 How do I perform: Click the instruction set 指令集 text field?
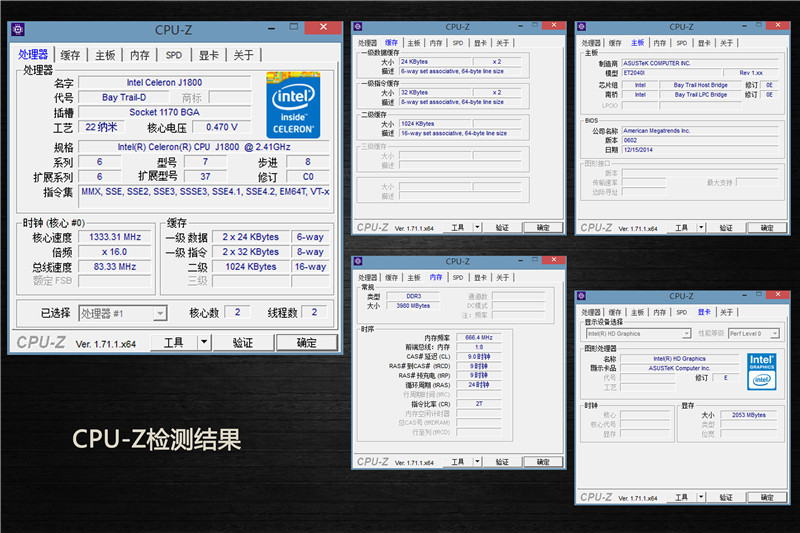click(205, 192)
